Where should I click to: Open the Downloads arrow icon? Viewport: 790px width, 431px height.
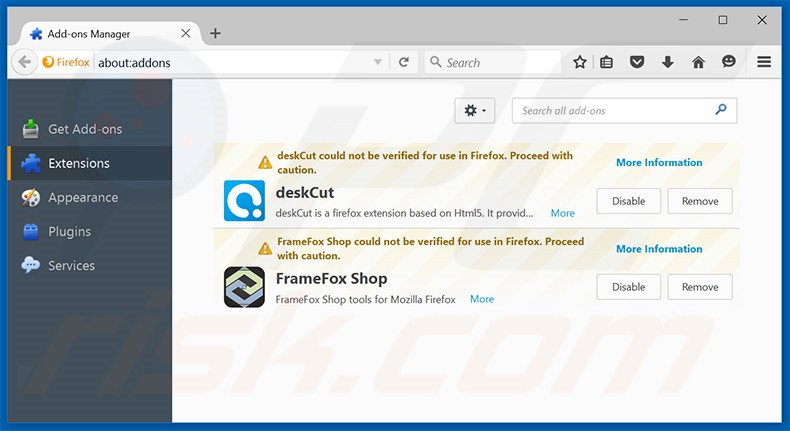[668, 63]
